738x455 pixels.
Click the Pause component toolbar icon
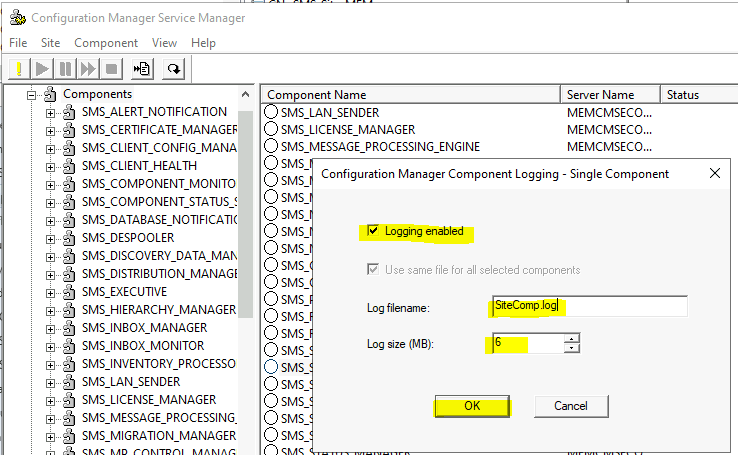tap(65, 69)
